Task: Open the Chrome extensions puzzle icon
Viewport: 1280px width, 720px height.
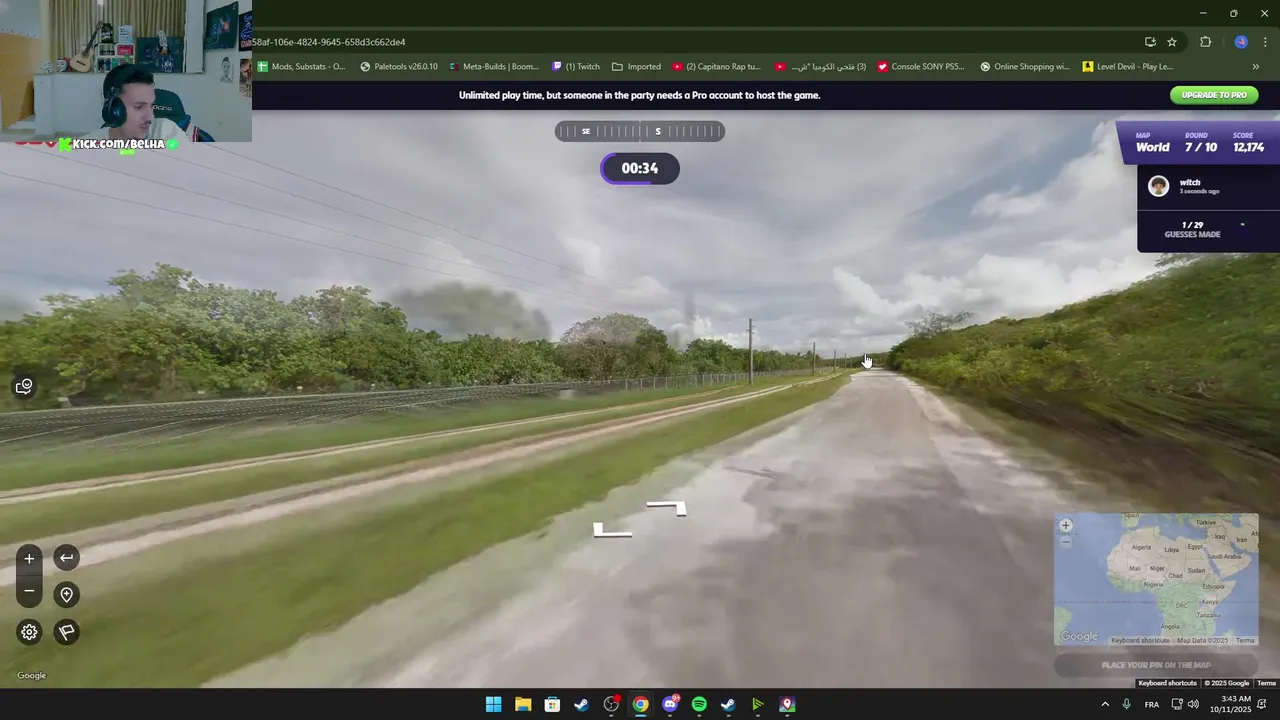Action: pyautogui.click(x=1205, y=42)
